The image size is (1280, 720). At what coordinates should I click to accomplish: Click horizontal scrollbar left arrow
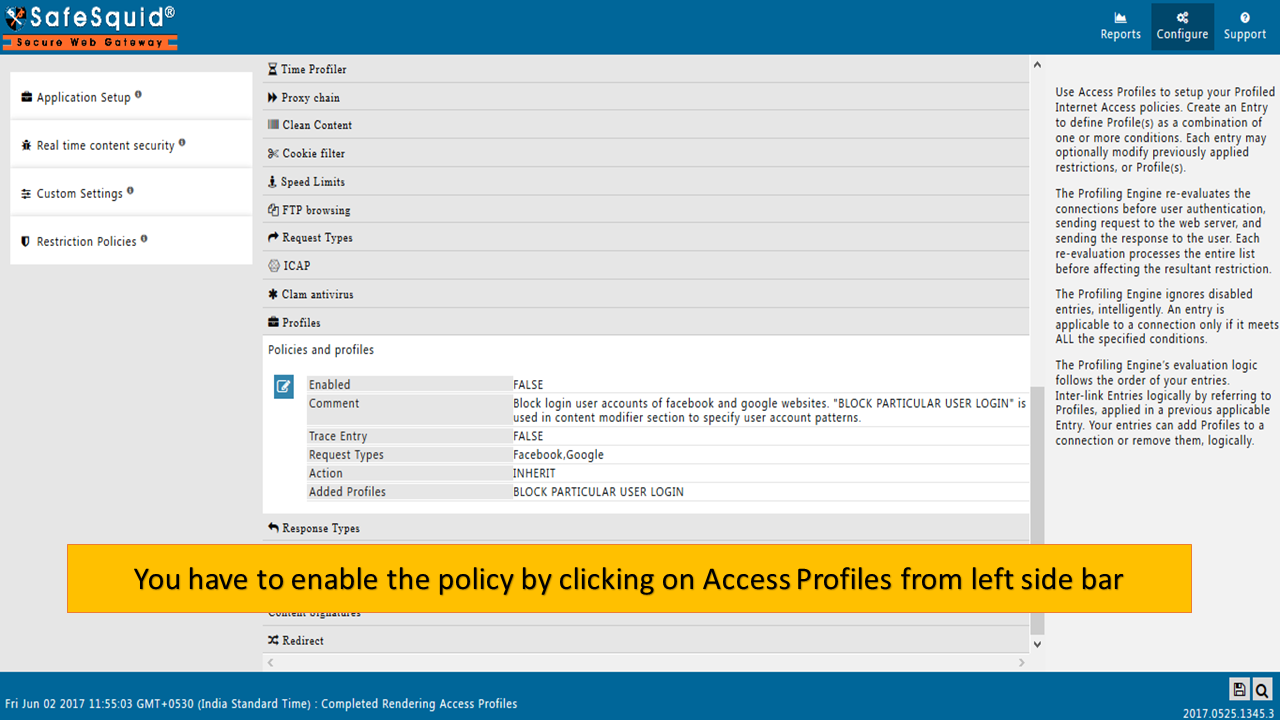click(x=270, y=663)
